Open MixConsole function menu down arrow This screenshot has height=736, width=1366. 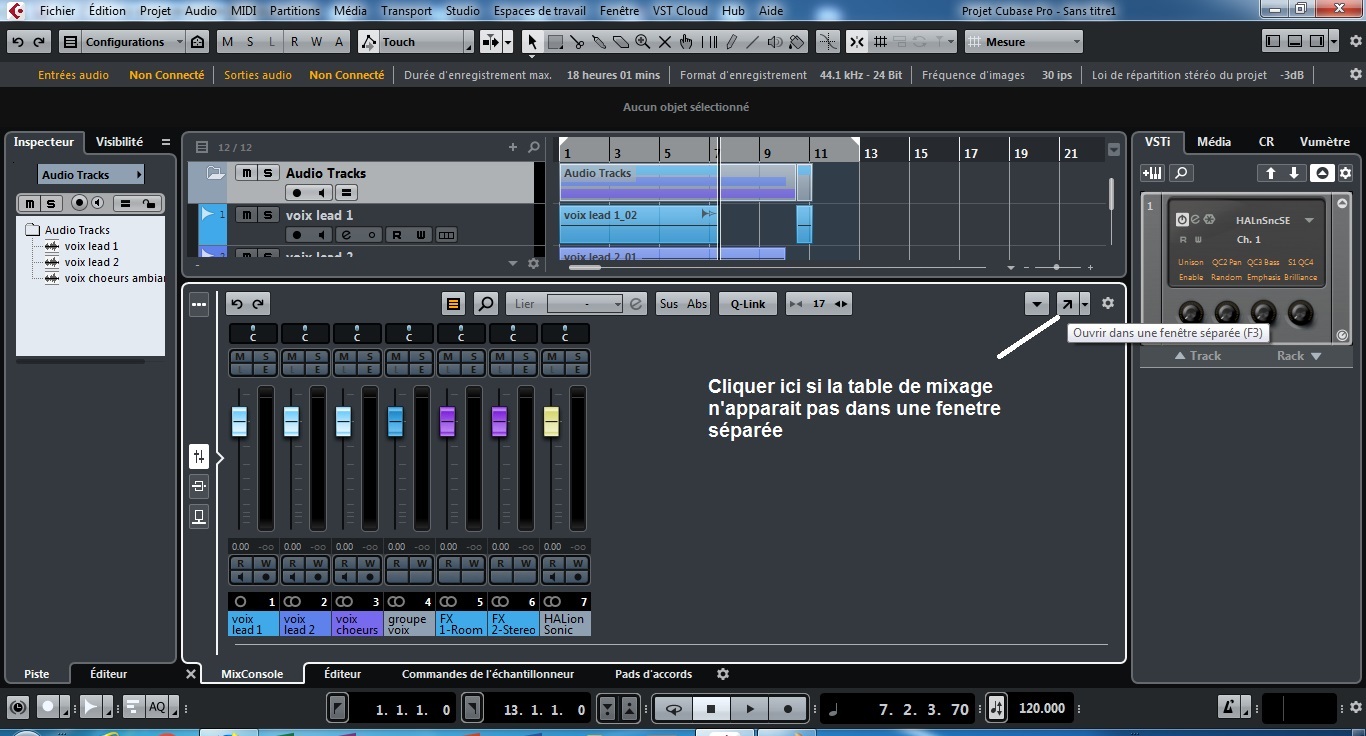(x=1037, y=304)
